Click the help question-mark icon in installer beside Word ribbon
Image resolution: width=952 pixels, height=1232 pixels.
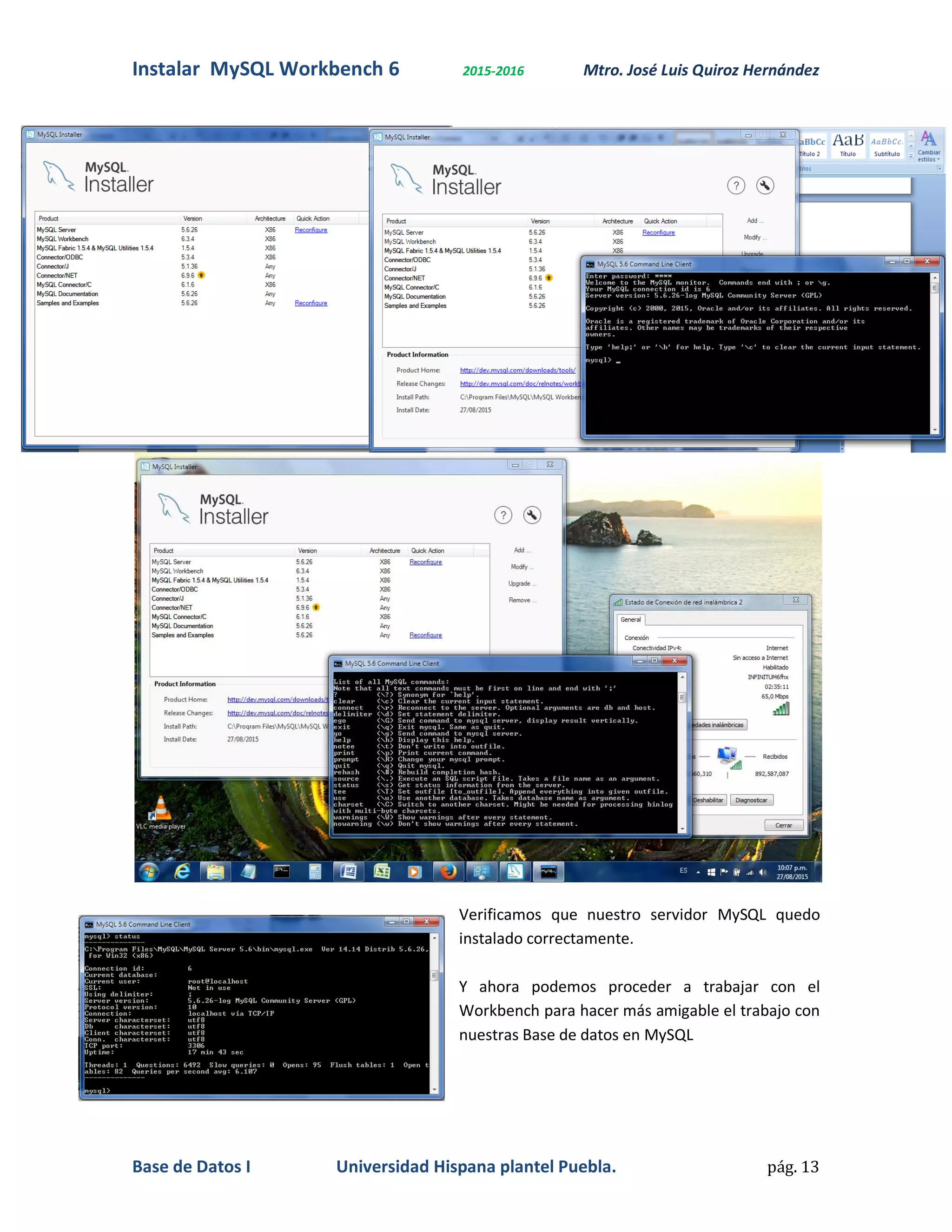(x=736, y=185)
